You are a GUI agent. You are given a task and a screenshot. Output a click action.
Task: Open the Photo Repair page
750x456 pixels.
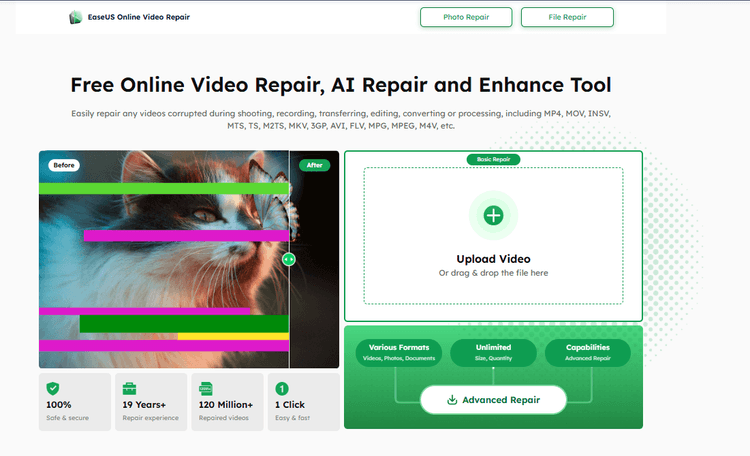(466, 17)
